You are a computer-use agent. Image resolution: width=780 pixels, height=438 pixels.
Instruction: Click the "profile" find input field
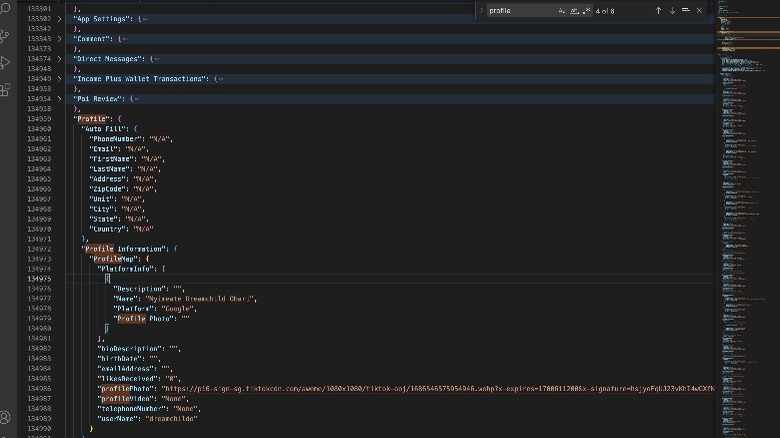tap(520, 10)
